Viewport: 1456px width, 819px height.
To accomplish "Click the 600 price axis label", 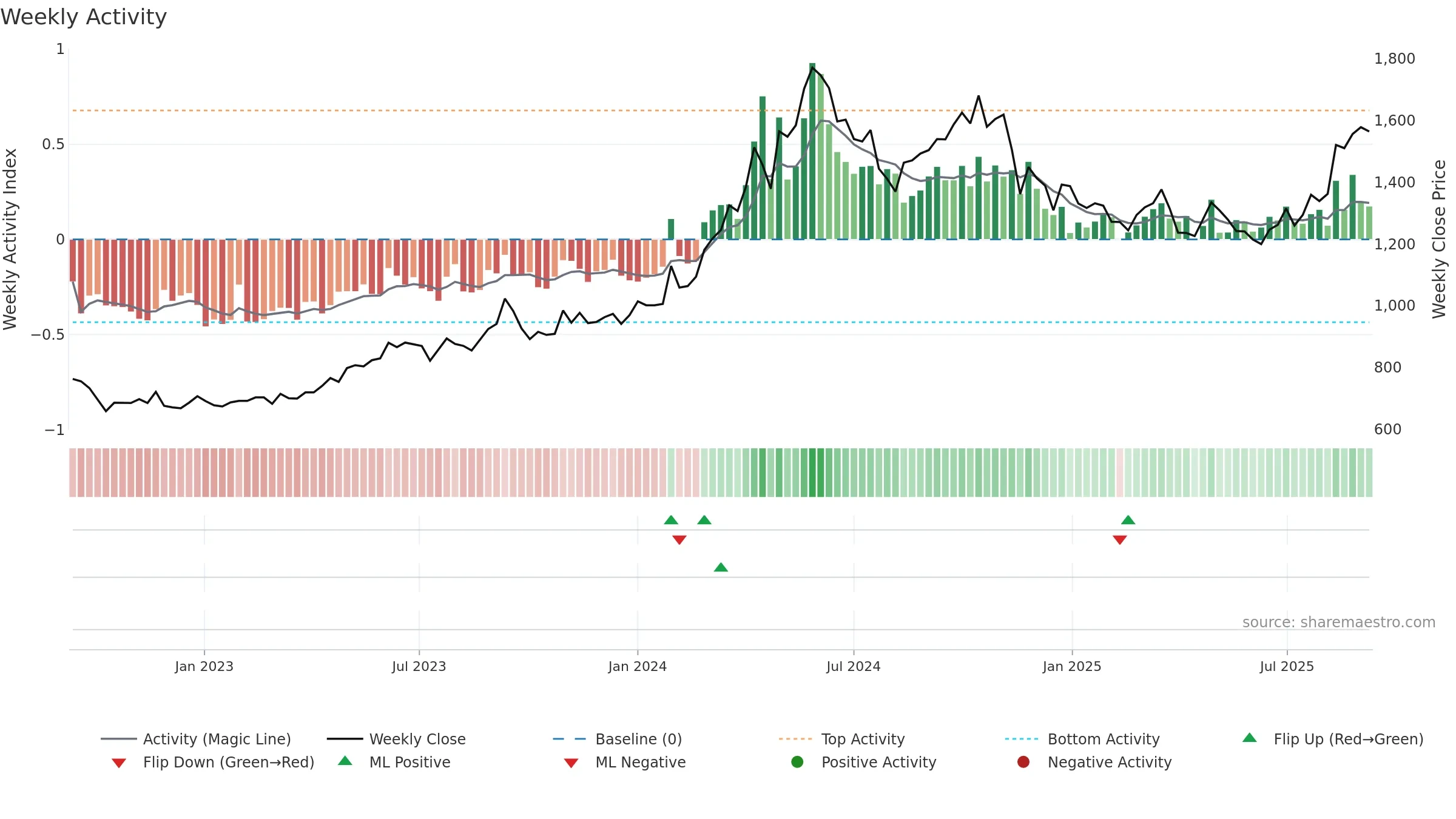I will tap(1387, 430).
